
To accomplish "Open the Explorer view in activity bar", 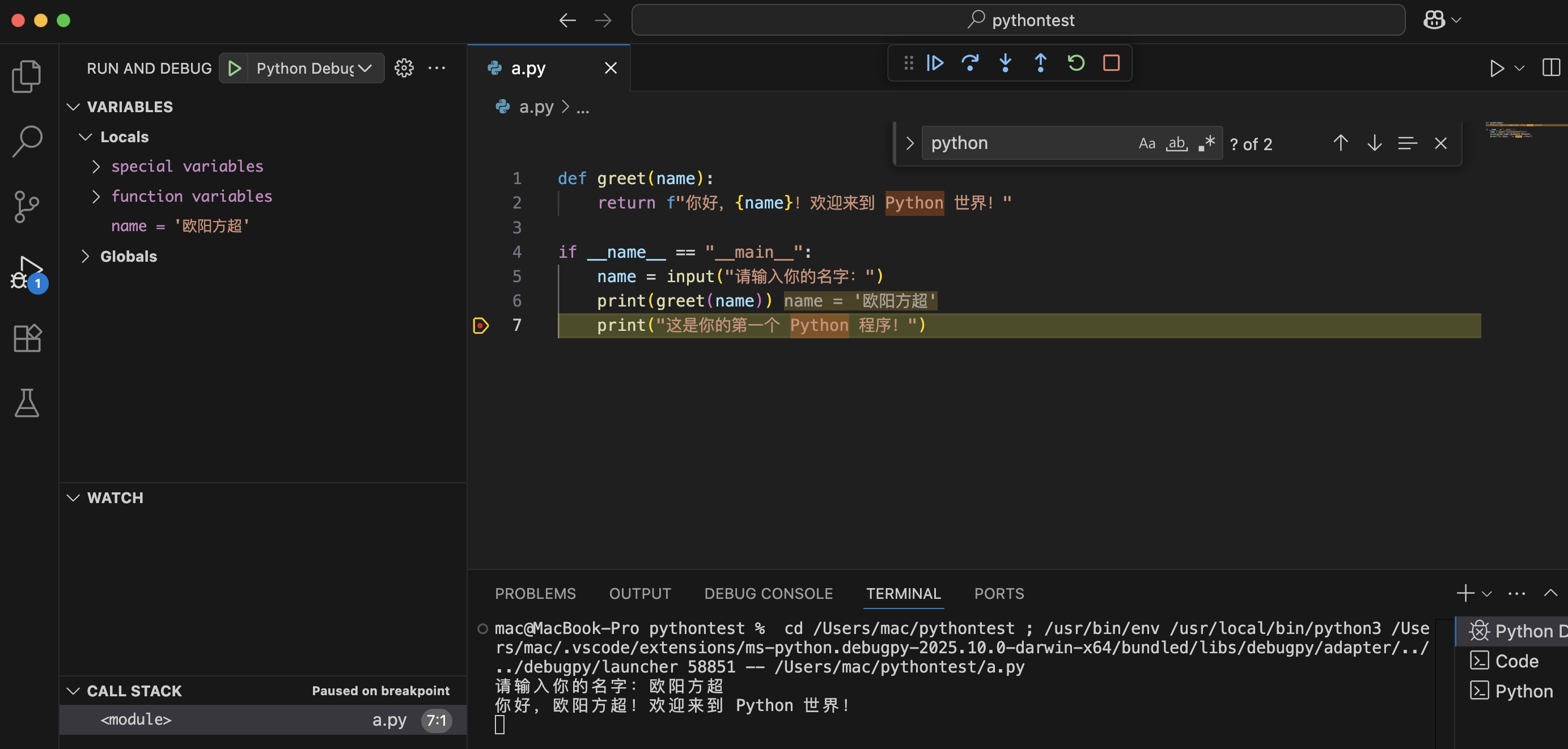I will pyautogui.click(x=27, y=76).
